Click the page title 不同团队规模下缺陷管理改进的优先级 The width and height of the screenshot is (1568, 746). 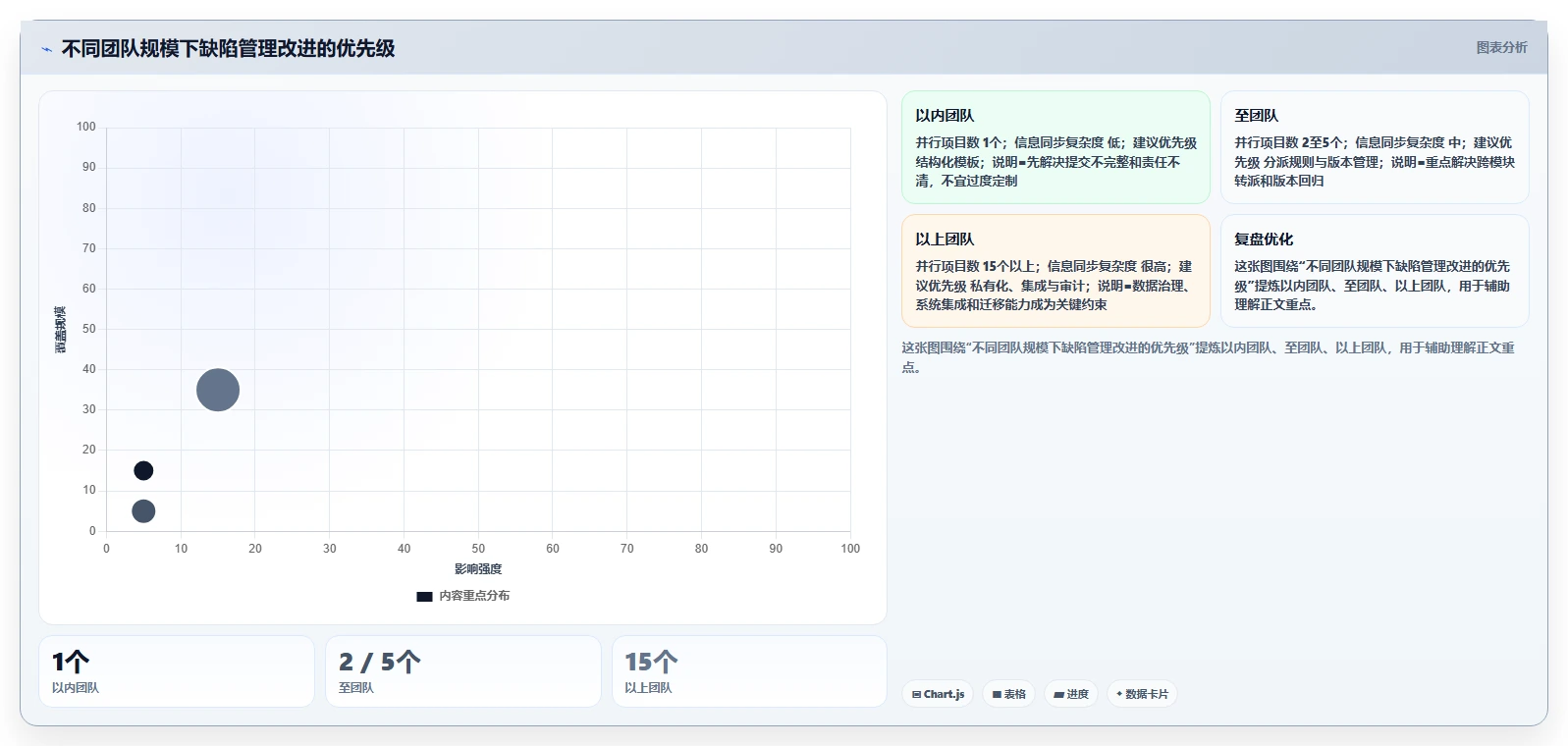point(228,48)
